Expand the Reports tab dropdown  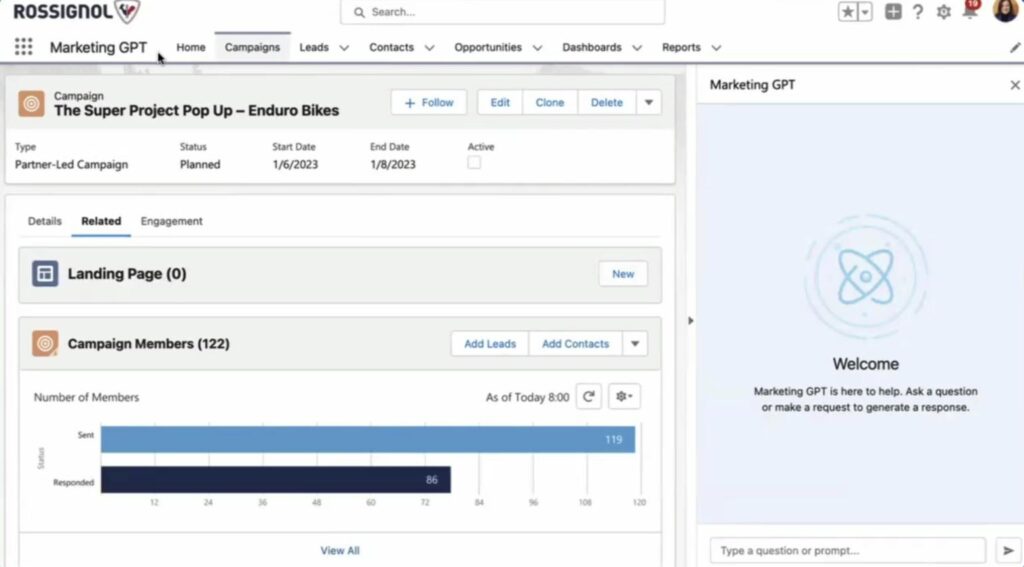tap(716, 48)
